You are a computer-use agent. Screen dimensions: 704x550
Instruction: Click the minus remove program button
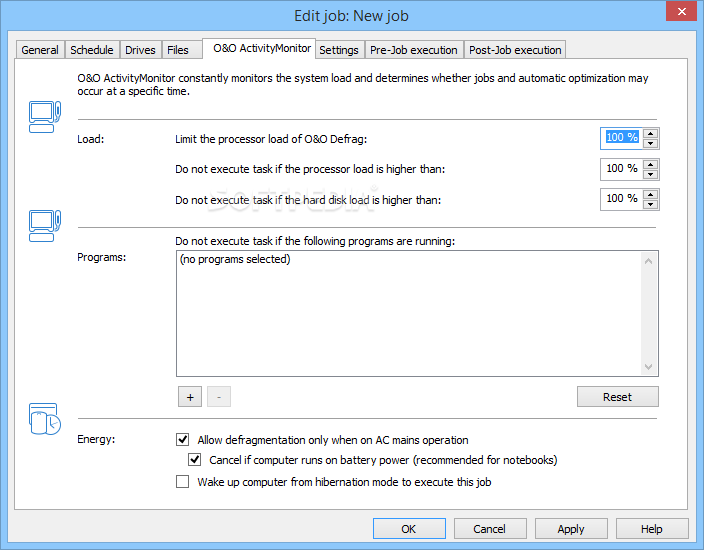point(219,397)
